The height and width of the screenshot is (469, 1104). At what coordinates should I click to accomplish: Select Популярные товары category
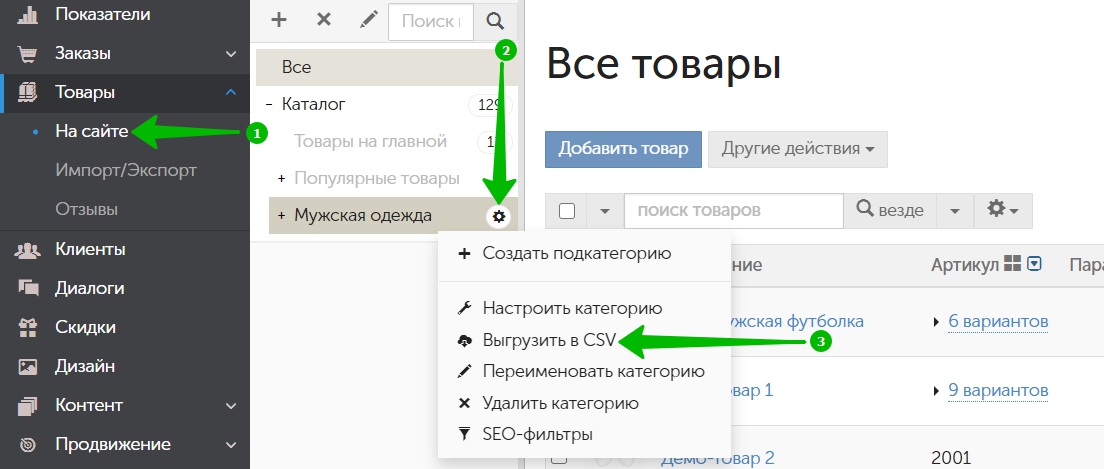(x=377, y=178)
